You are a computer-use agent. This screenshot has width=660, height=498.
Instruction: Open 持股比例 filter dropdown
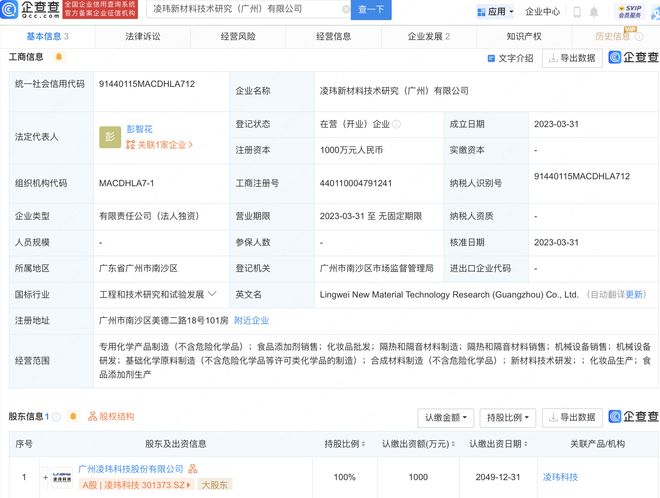coord(508,417)
